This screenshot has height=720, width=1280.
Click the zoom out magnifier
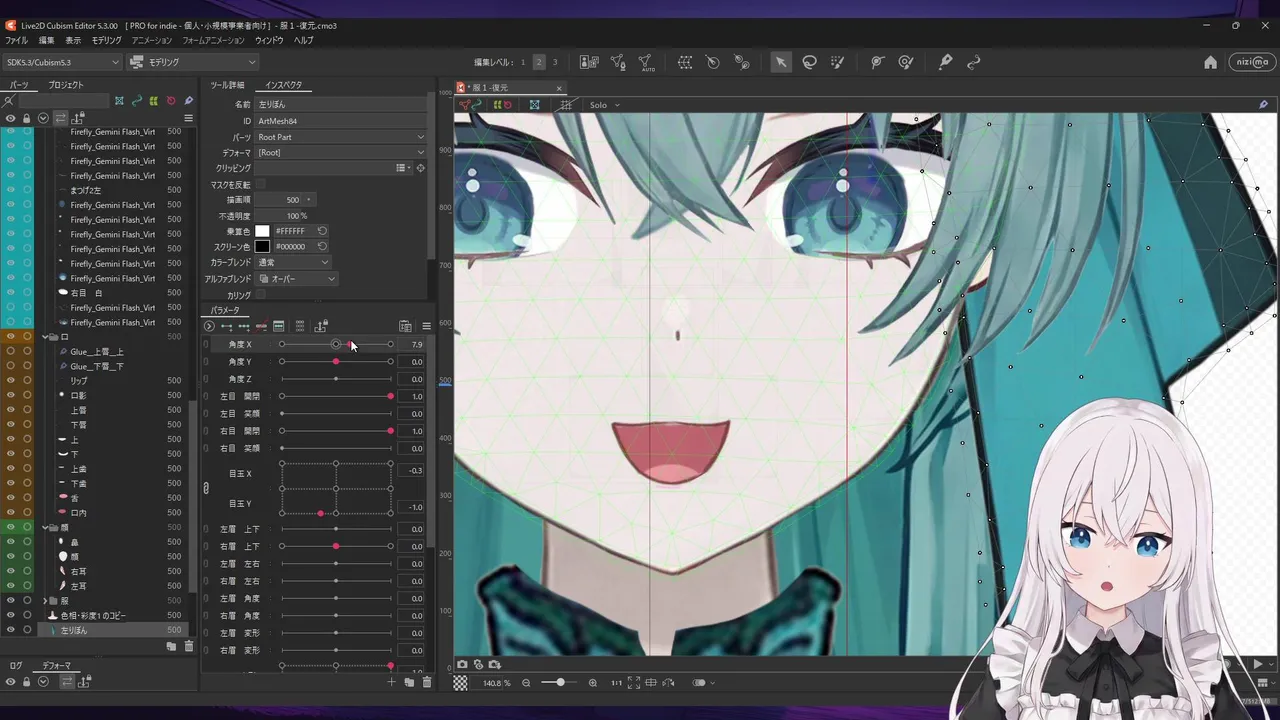point(526,683)
